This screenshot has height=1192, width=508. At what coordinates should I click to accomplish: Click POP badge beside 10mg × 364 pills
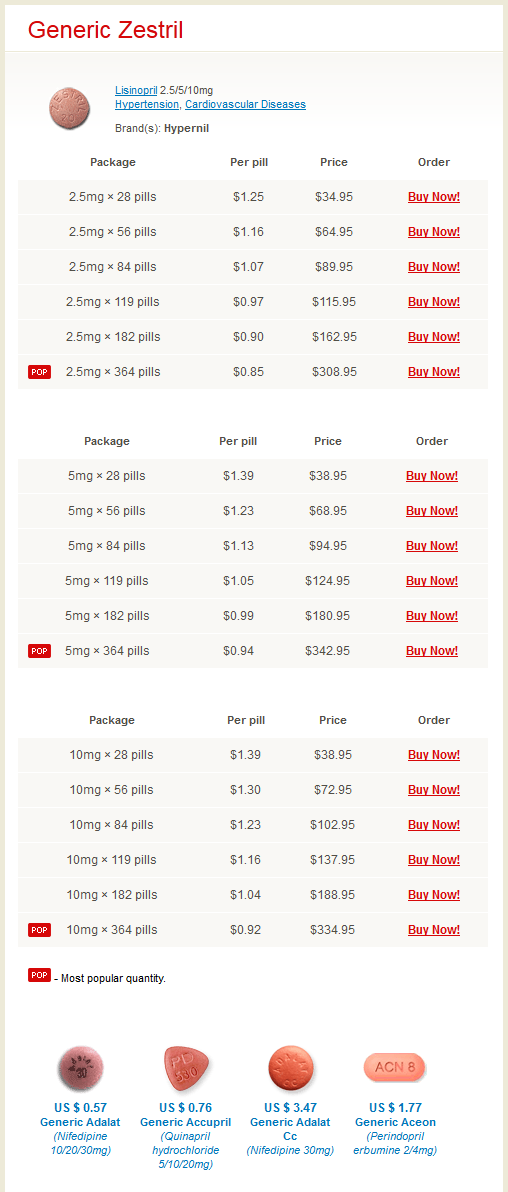coord(40,930)
